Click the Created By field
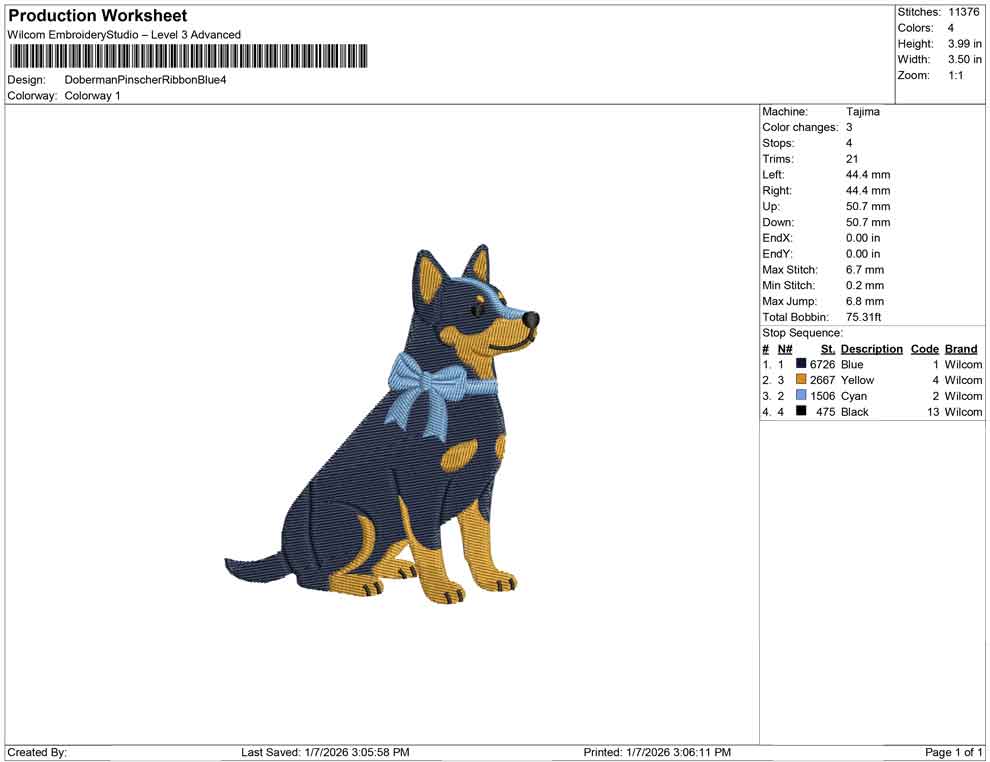Viewport: 990px width, 762px height. (37, 752)
